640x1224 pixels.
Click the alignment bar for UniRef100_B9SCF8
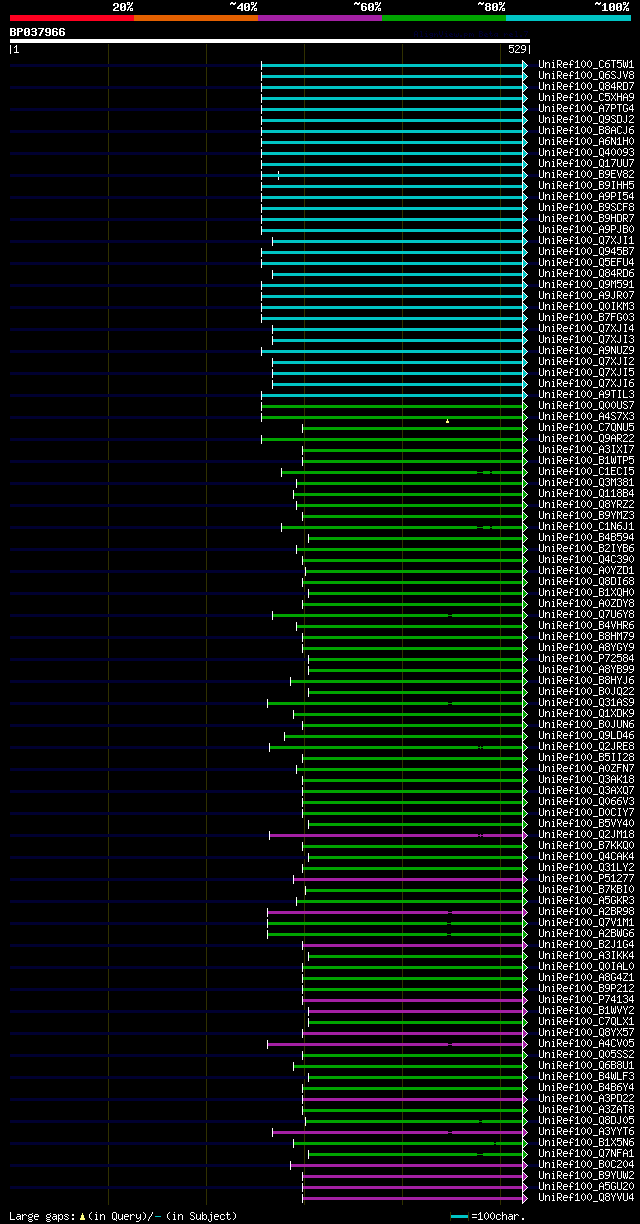[394, 208]
